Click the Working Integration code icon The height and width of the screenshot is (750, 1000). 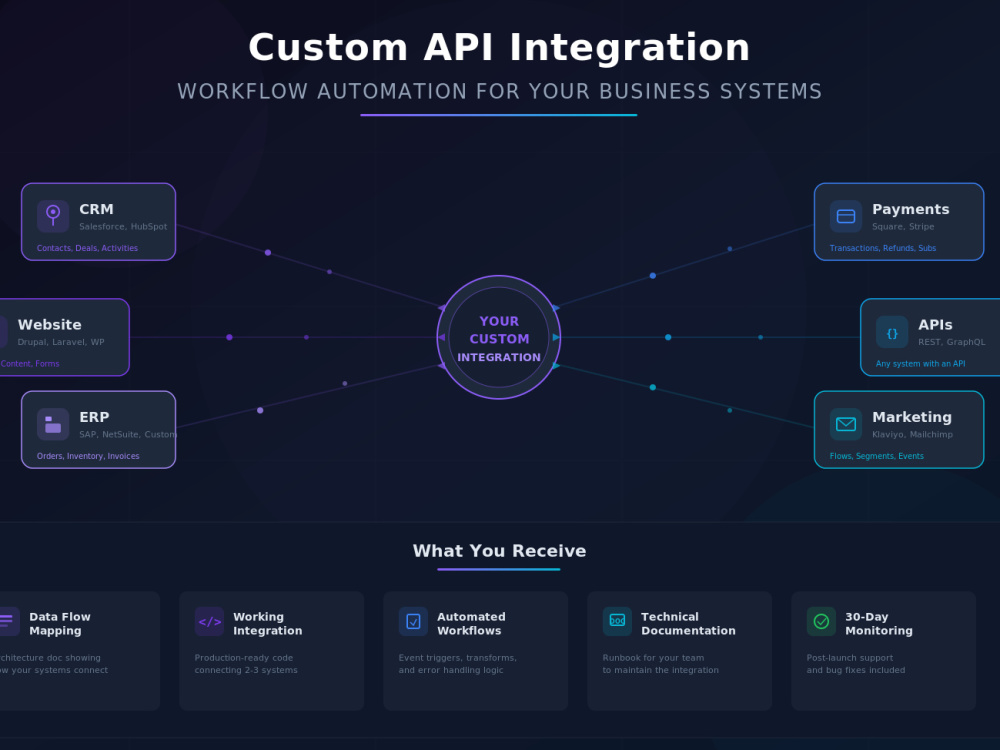pyautogui.click(x=209, y=621)
